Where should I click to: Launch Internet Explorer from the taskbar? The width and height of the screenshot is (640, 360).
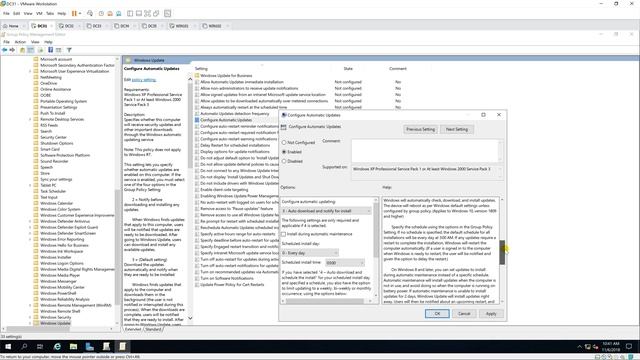click(x=57, y=347)
